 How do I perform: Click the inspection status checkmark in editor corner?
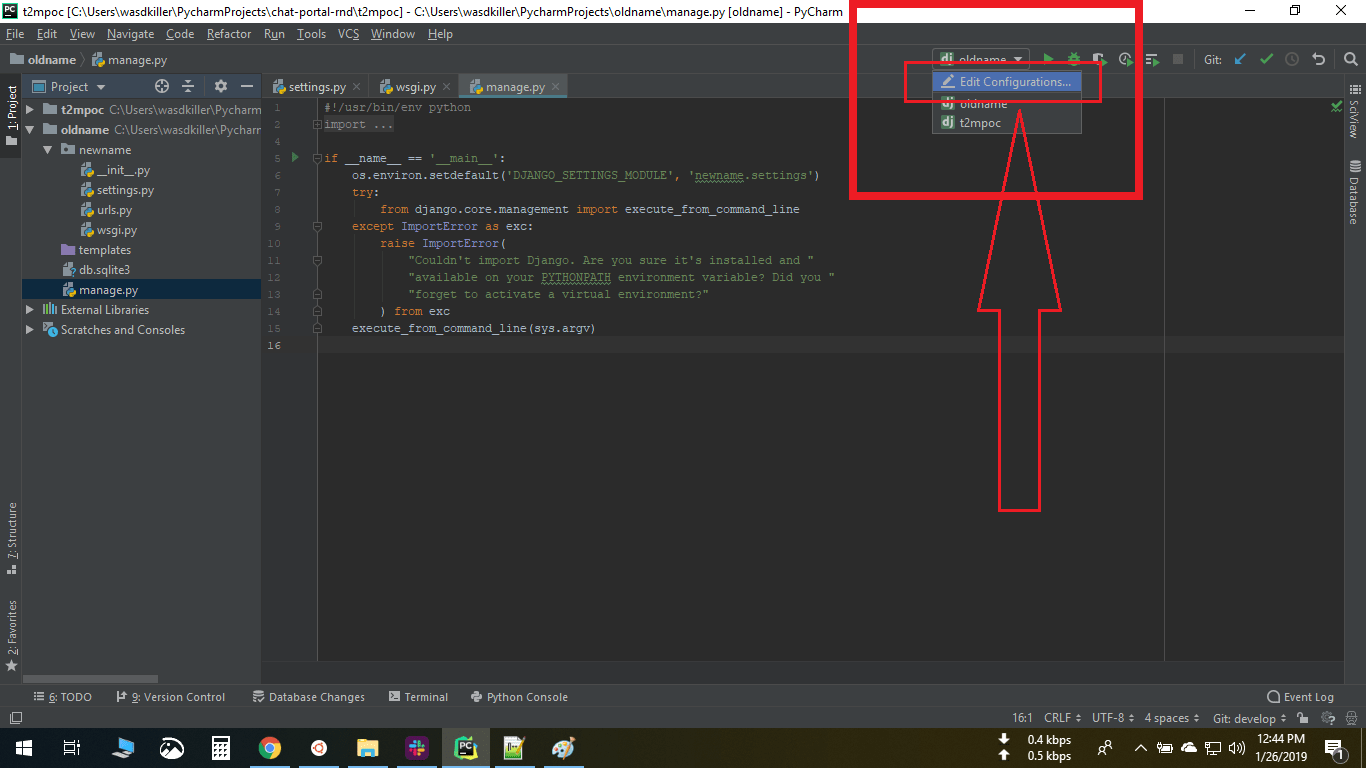coord(1337,105)
